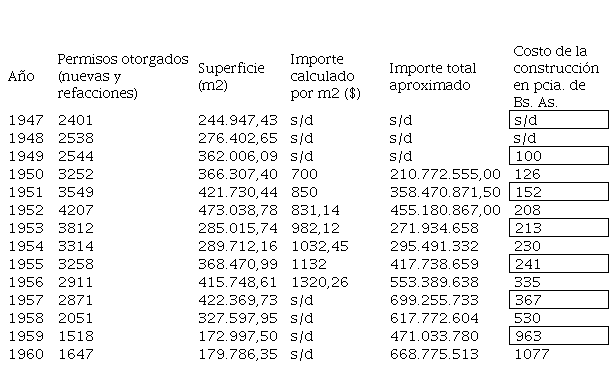Click the boxed s/d cell for 1947
Screen dimensions: 612x365
click(x=559, y=119)
